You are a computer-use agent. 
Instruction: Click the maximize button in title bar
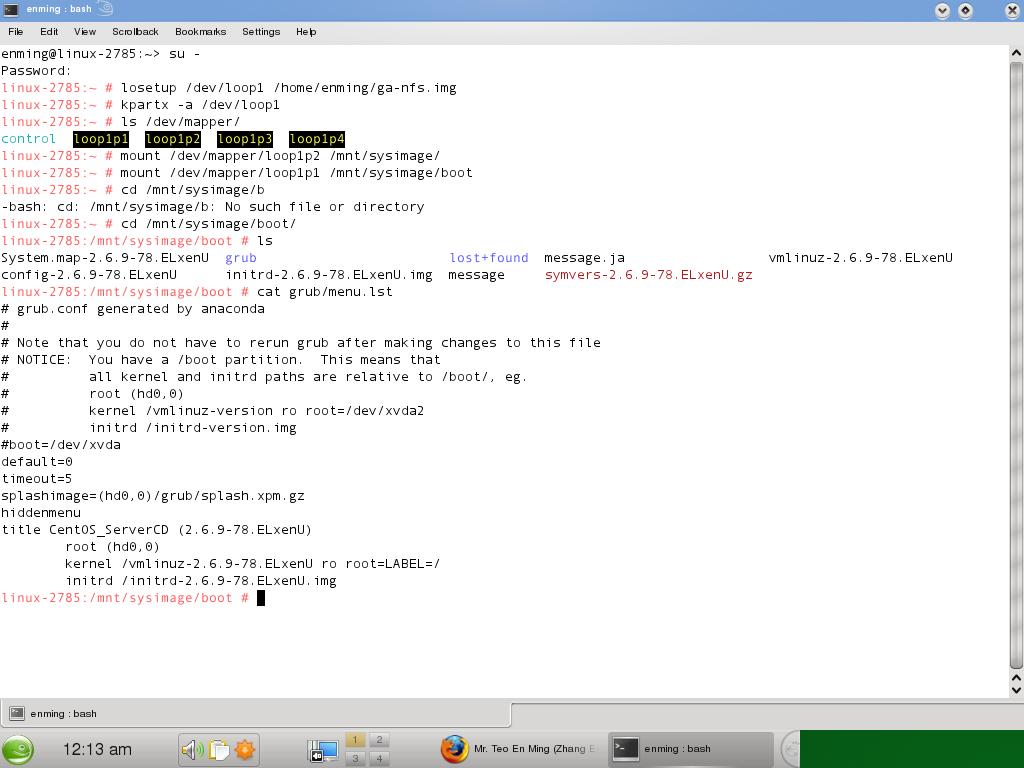pyautogui.click(x=965, y=10)
